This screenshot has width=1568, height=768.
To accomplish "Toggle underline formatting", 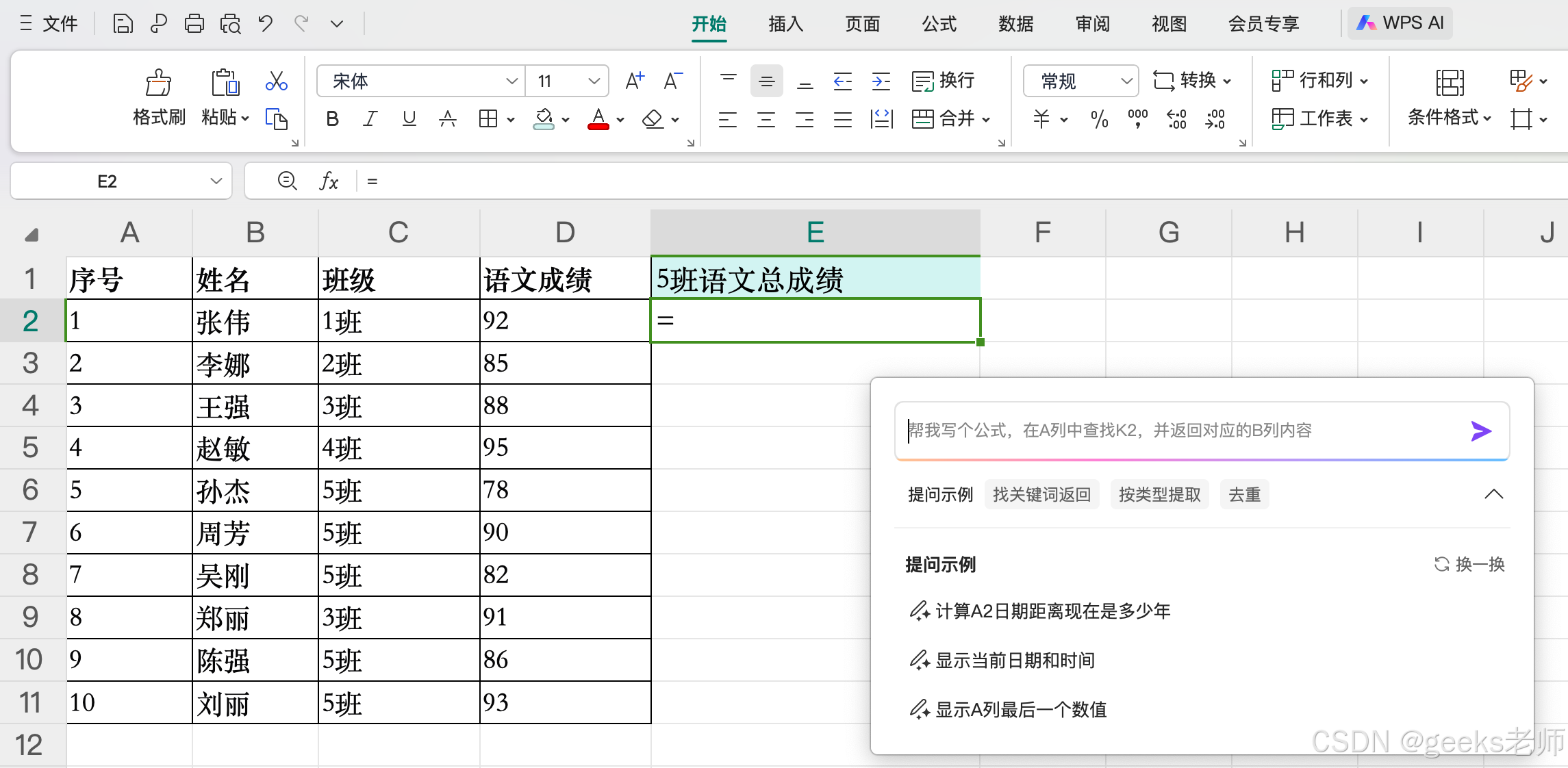I will point(409,119).
